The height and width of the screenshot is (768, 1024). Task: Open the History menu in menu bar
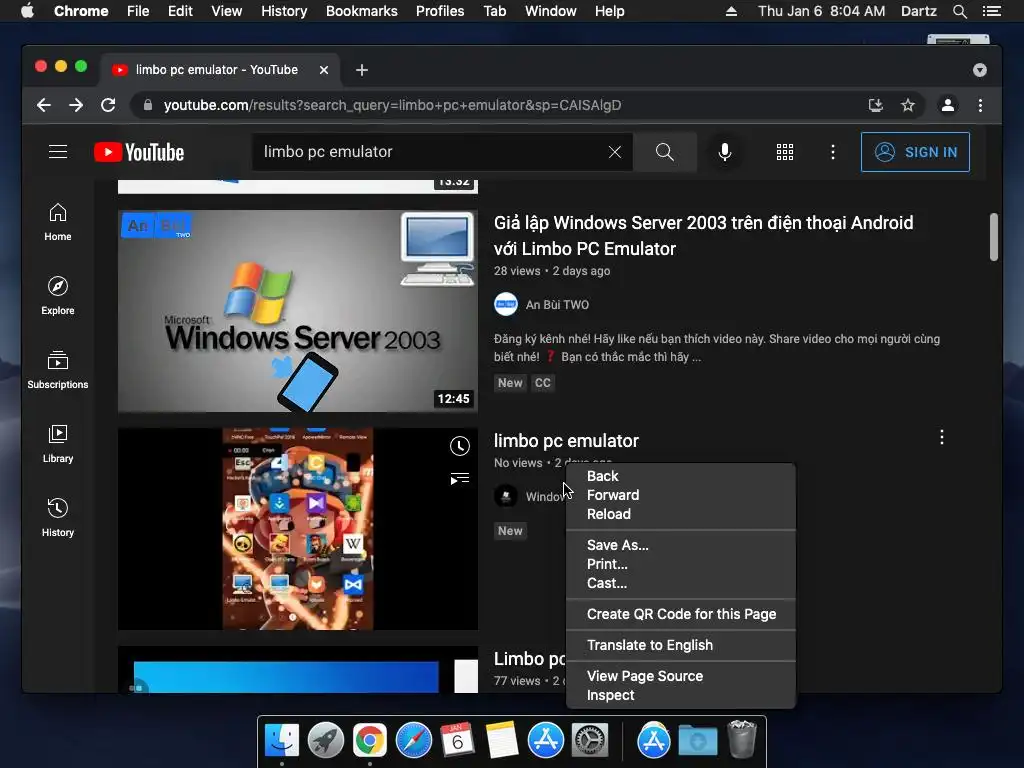pyautogui.click(x=284, y=11)
